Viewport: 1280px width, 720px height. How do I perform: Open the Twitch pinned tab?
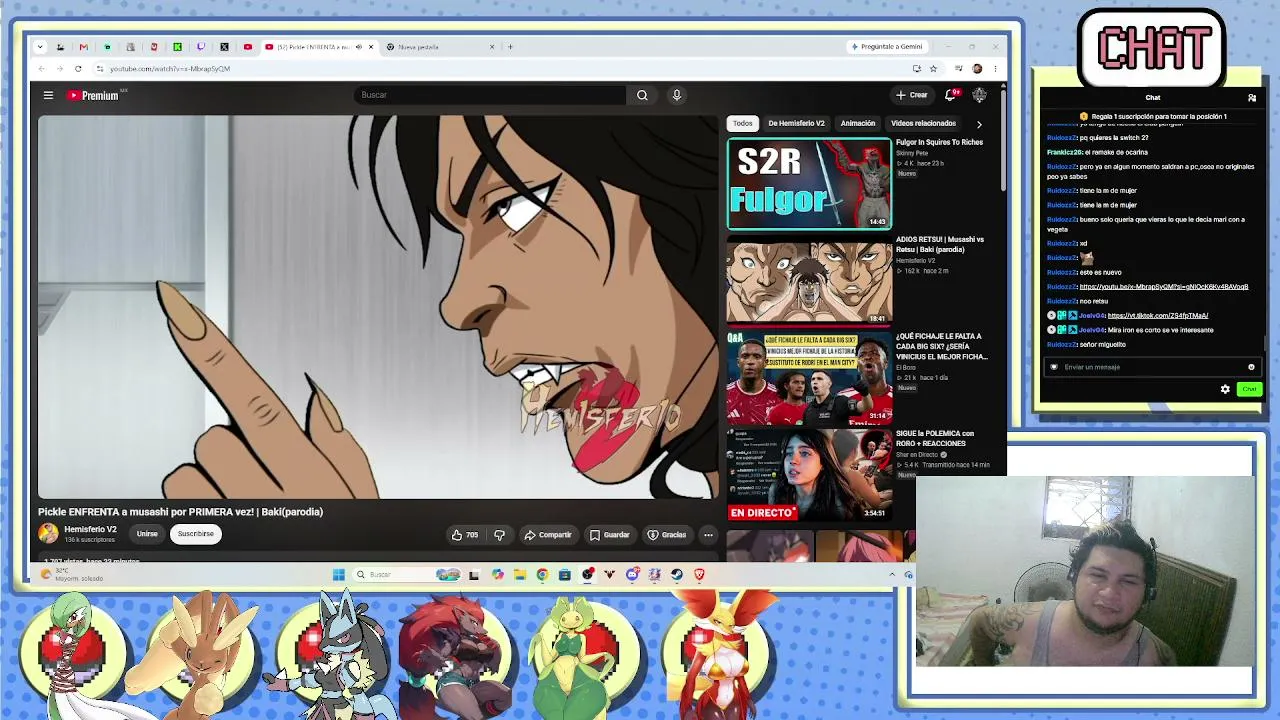(201, 47)
